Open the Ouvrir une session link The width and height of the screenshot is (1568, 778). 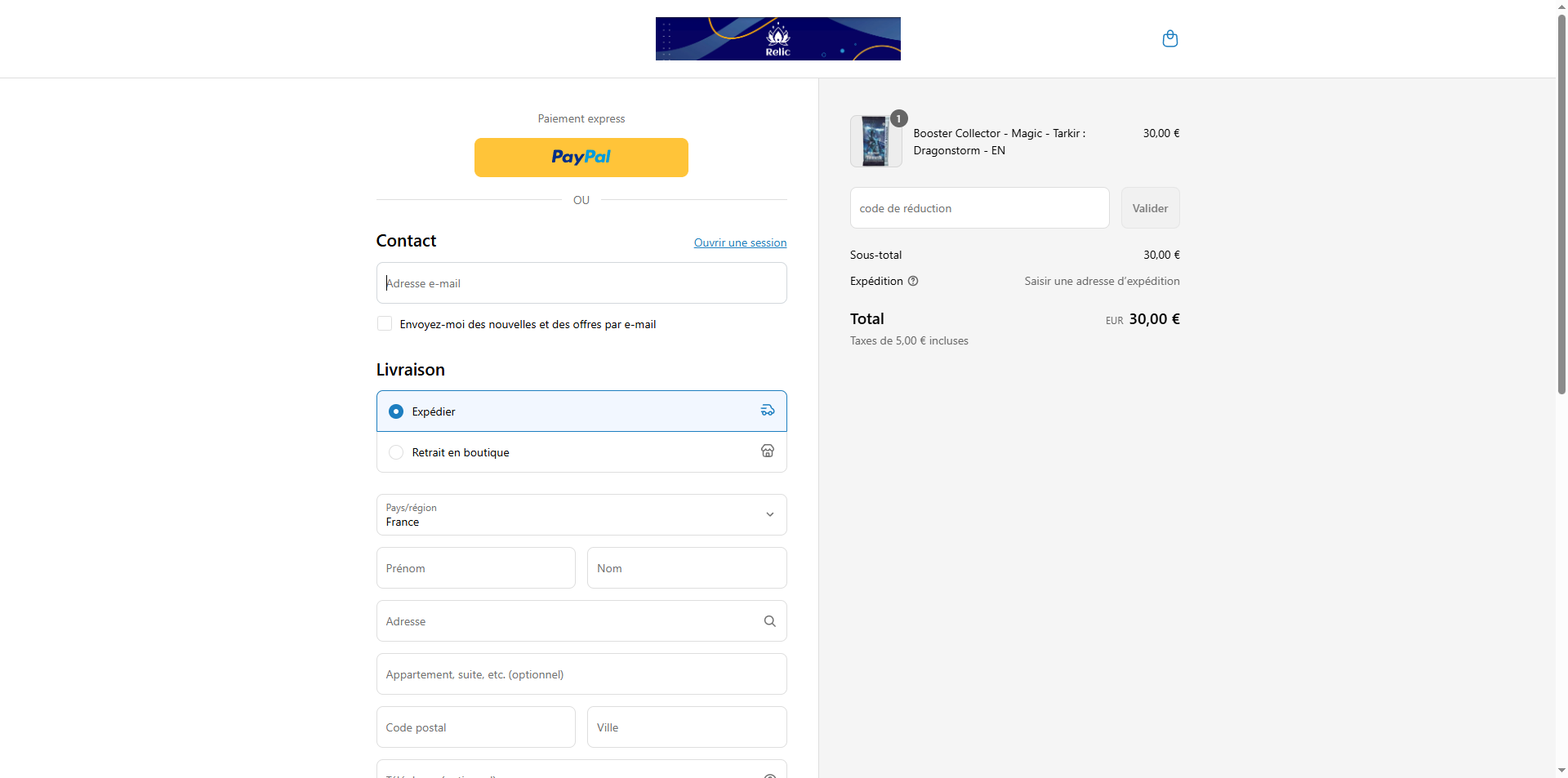pos(740,242)
